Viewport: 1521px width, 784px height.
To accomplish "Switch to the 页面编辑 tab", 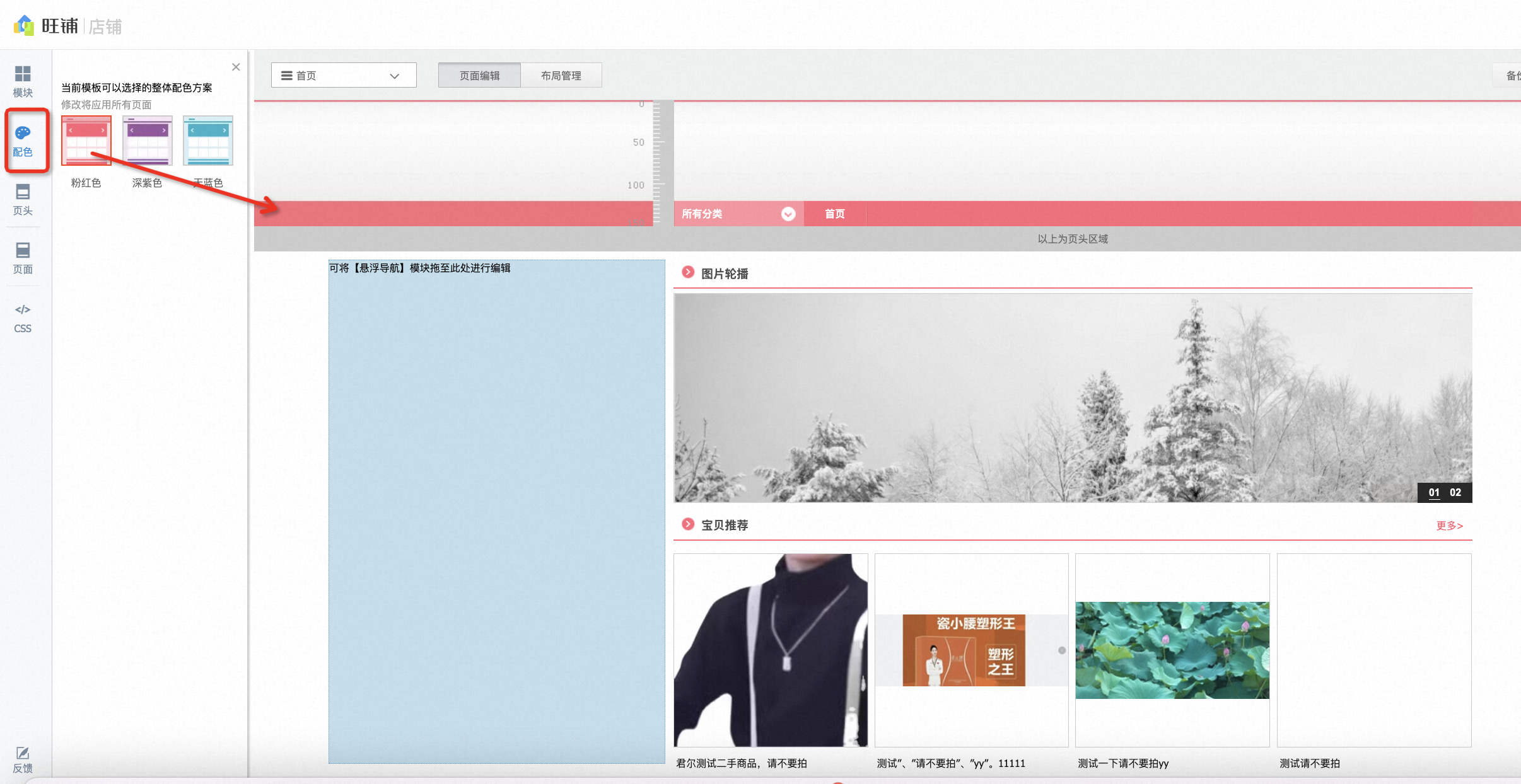I will point(479,75).
